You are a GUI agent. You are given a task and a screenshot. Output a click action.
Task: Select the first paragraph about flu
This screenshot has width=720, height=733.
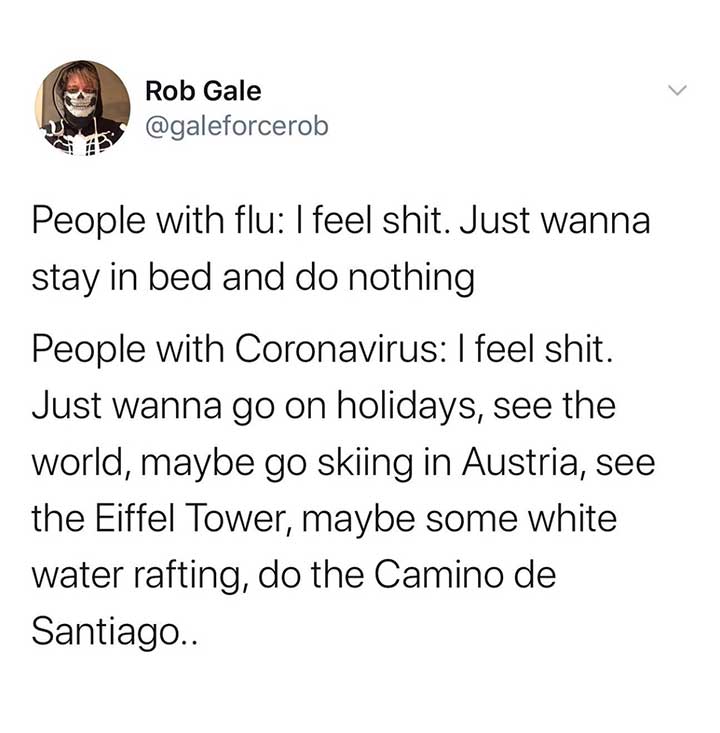point(341,249)
